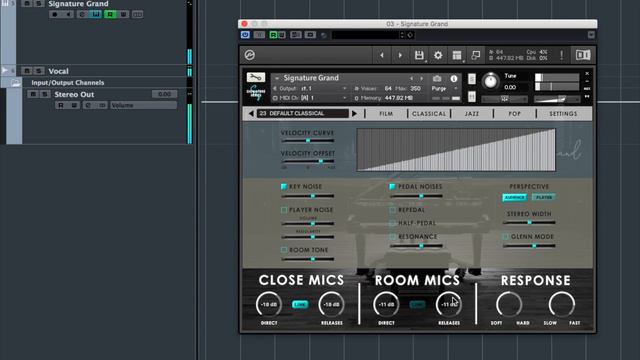Click the VELOCITY CURVE slider handle
This screenshot has height=360, width=640.
308,141
